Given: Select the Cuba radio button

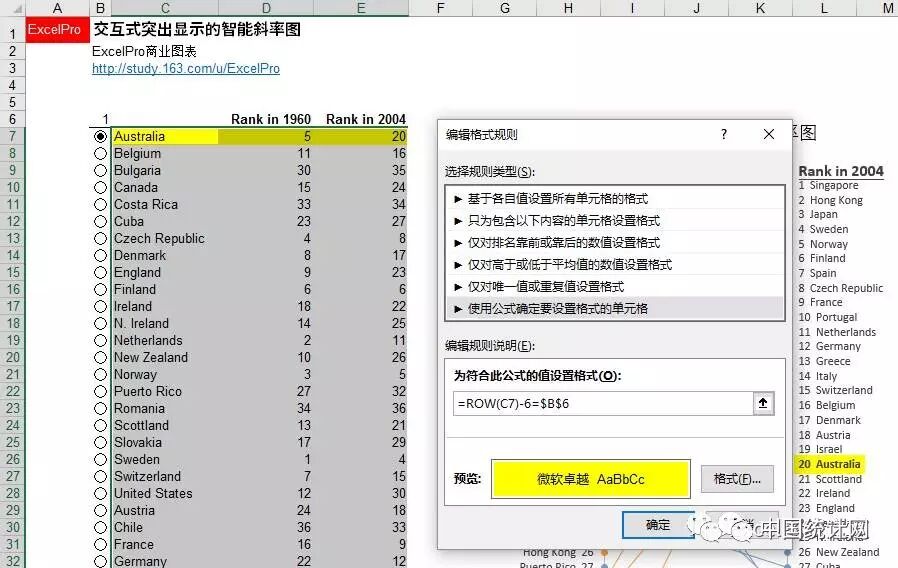Looking at the screenshot, I should (100, 222).
